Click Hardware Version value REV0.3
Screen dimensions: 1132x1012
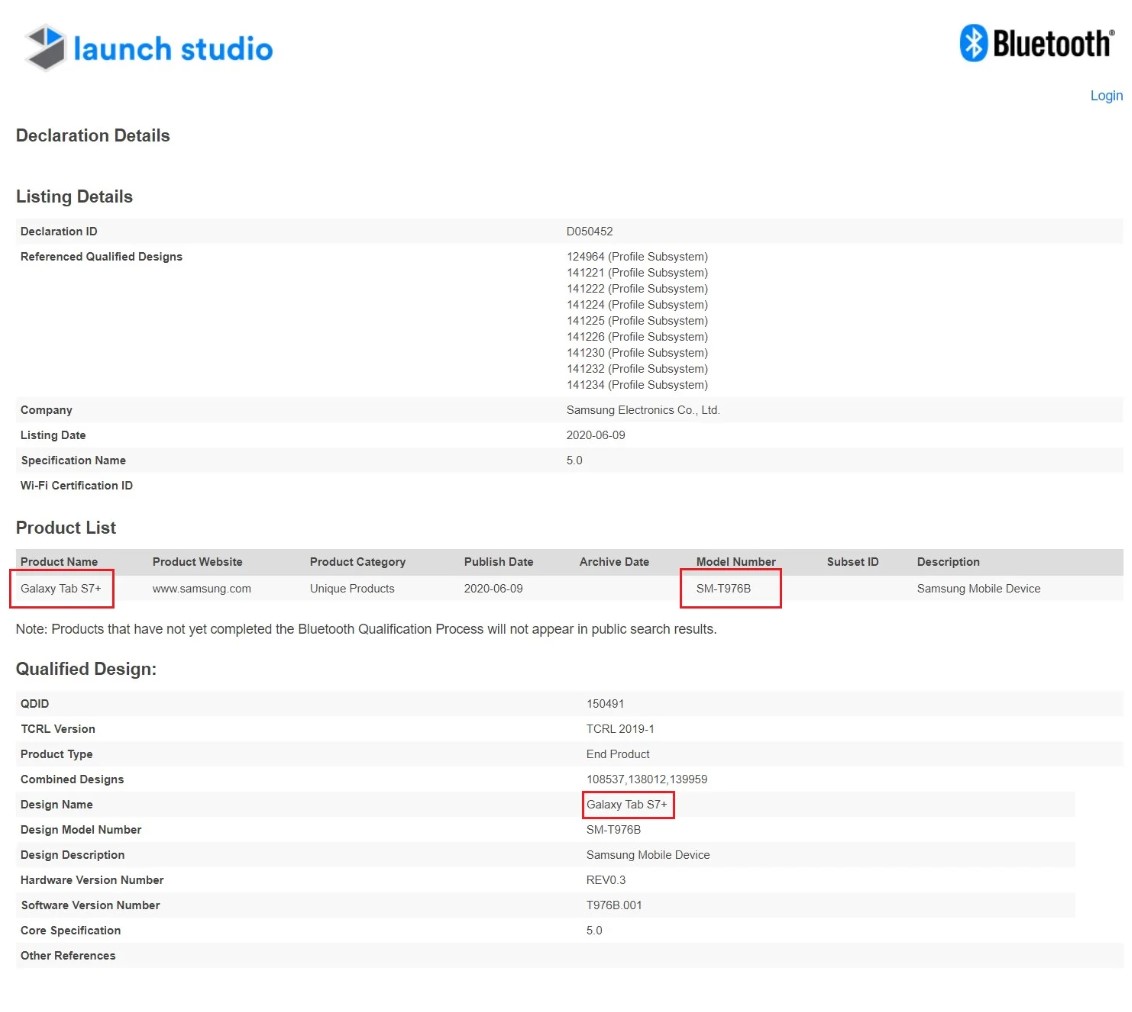[x=606, y=881]
